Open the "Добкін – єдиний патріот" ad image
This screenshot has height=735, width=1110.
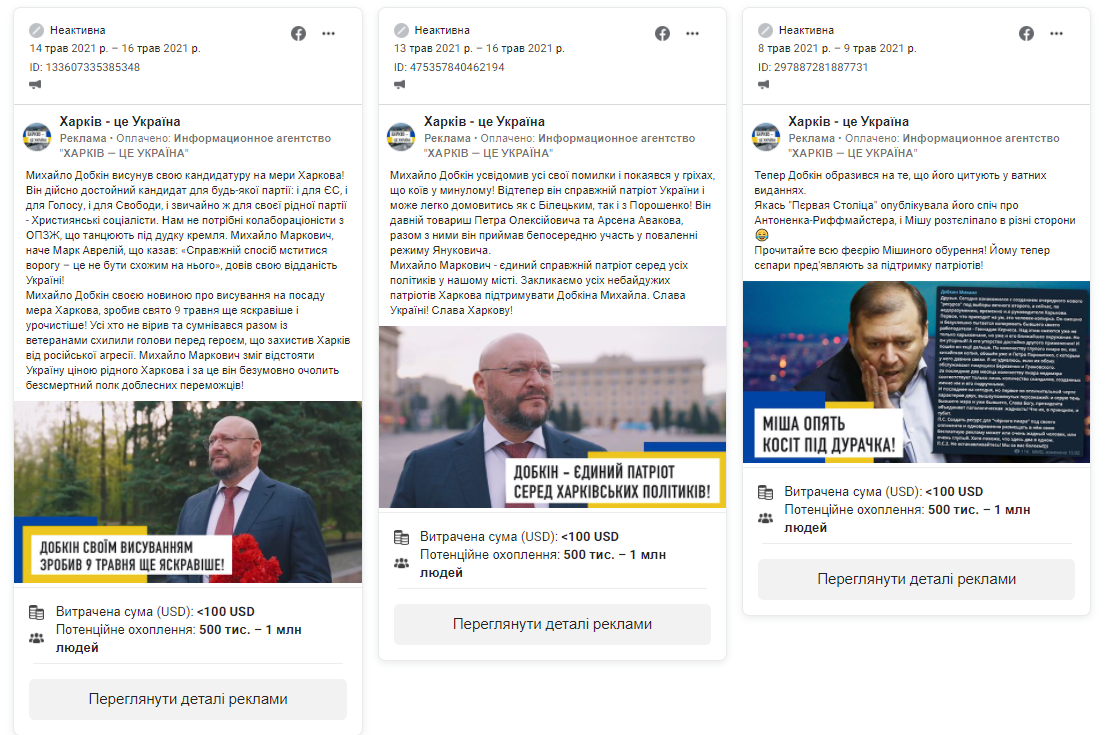(552, 416)
